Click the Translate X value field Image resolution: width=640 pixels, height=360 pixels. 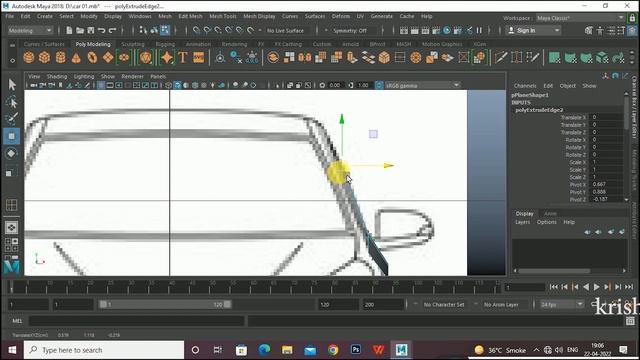click(x=606, y=117)
